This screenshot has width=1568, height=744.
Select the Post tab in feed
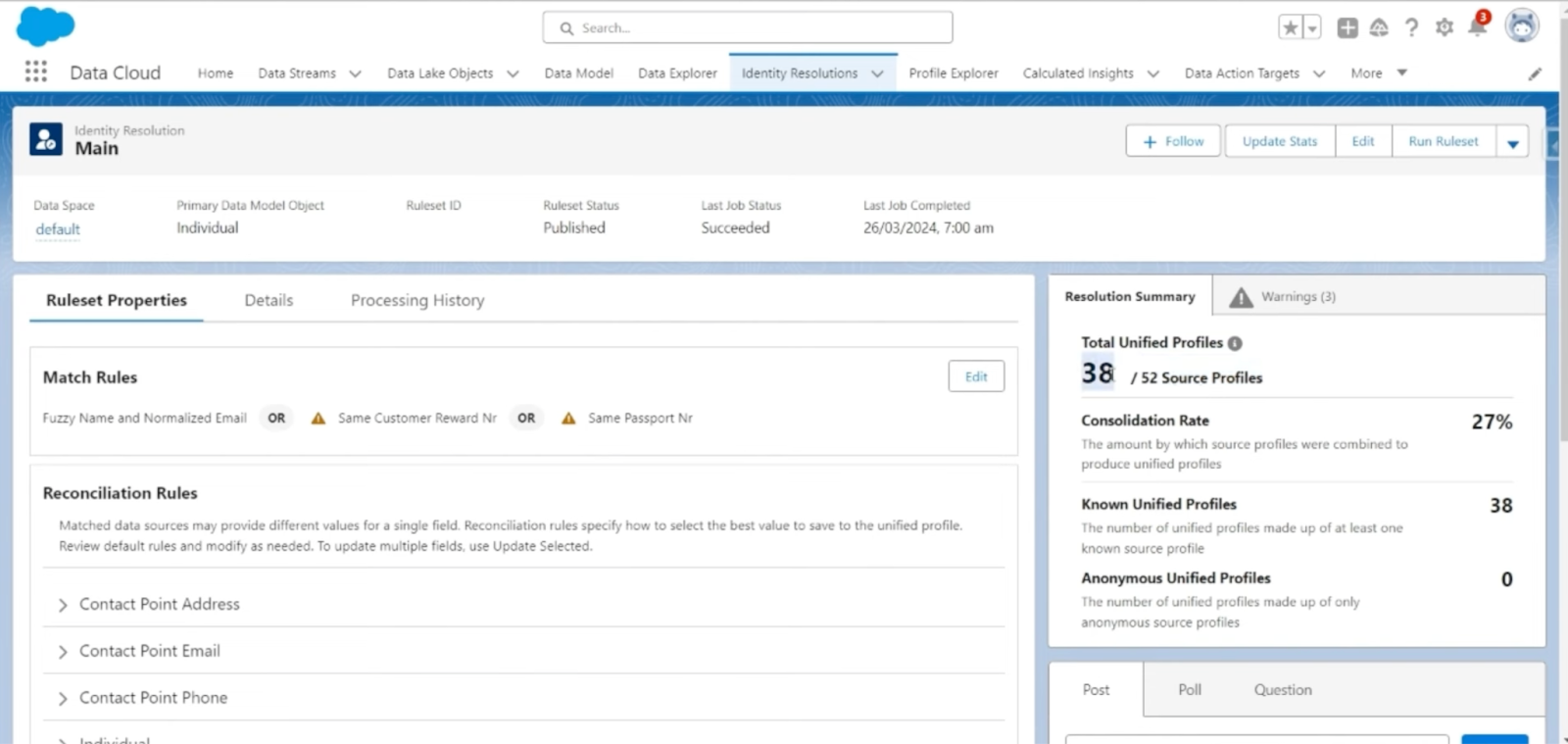pyautogui.click(x=1096, y=689)
